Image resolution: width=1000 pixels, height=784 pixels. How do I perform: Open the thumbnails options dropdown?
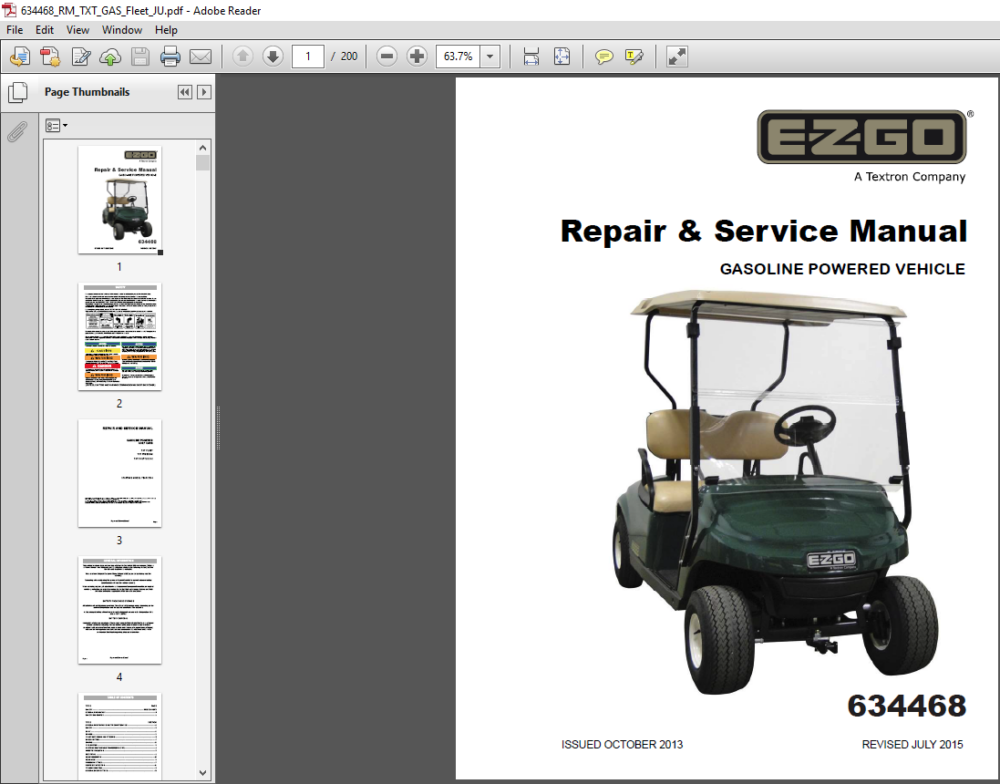click(x=56, y=126)
